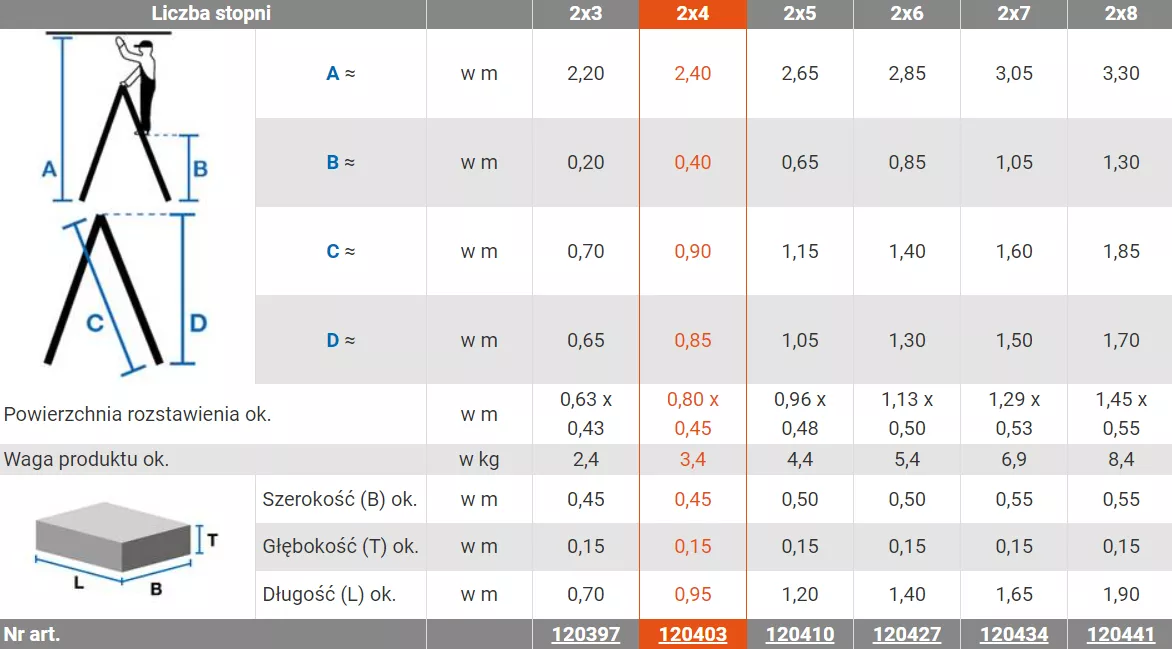Click the blue D ≈ row label

coord(341,340)
